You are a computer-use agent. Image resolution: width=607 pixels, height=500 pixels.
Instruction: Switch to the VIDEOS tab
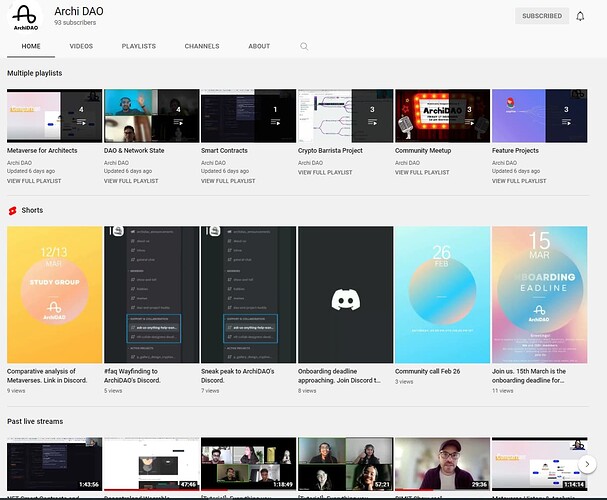pyautogui.click(x=81, y=46)
